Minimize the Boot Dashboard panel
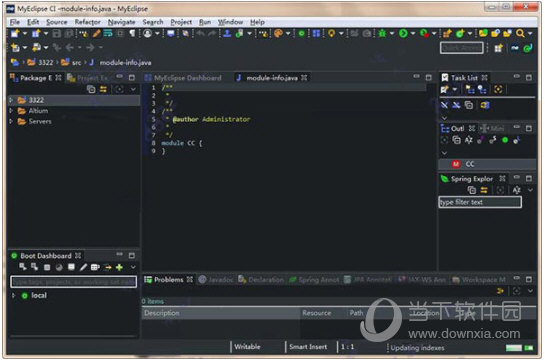545x363 pixels. (120, 255)
